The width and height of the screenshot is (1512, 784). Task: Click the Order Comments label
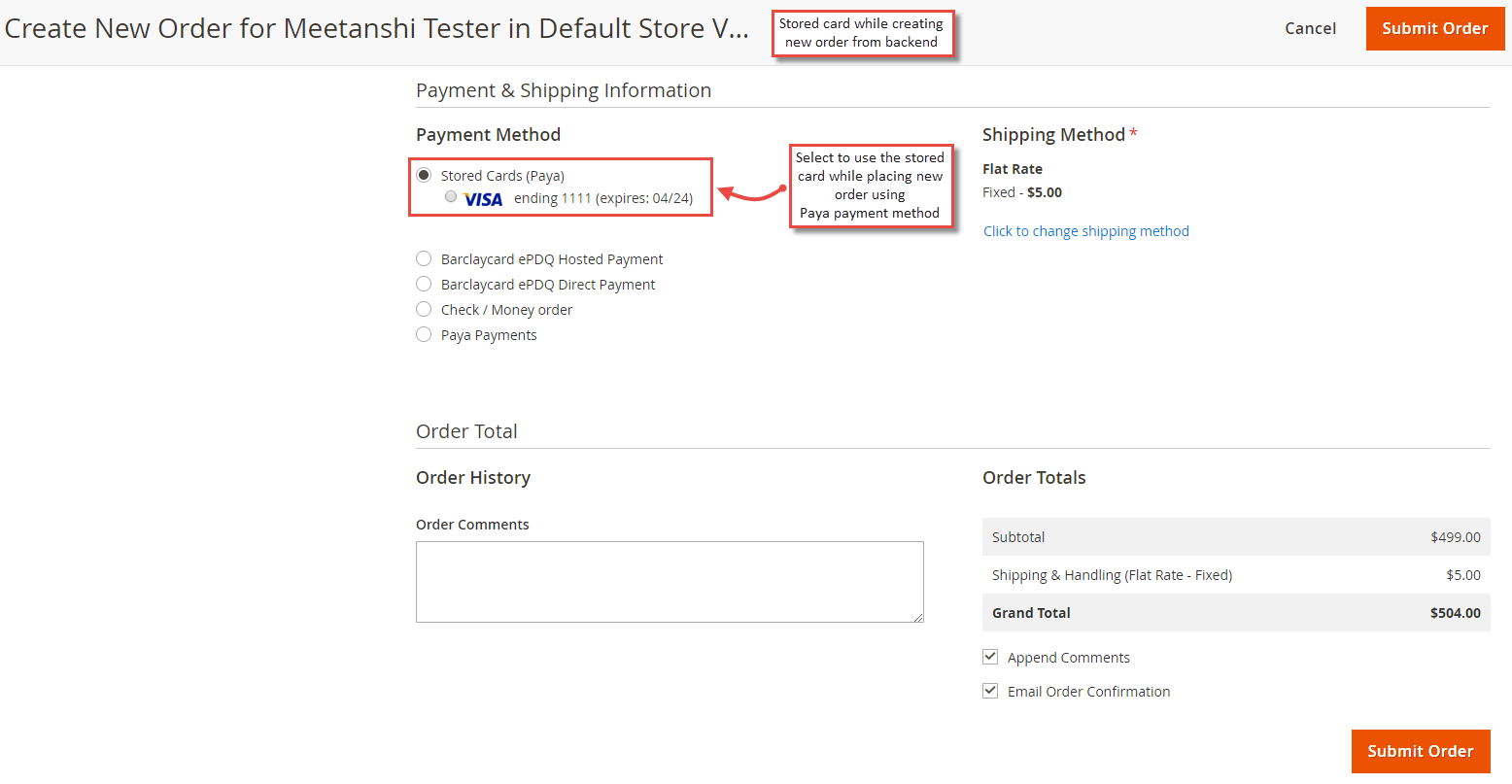[472, 525]
